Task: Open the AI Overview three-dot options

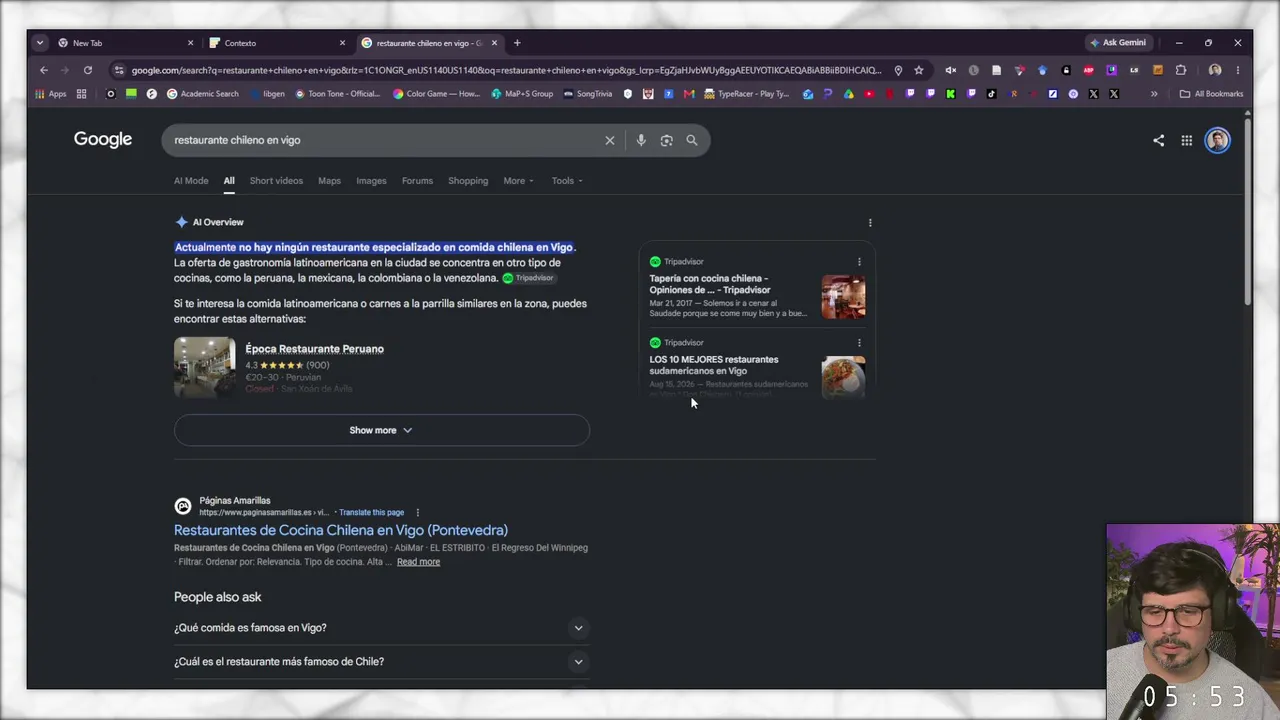Action: [x=870, y=223]
